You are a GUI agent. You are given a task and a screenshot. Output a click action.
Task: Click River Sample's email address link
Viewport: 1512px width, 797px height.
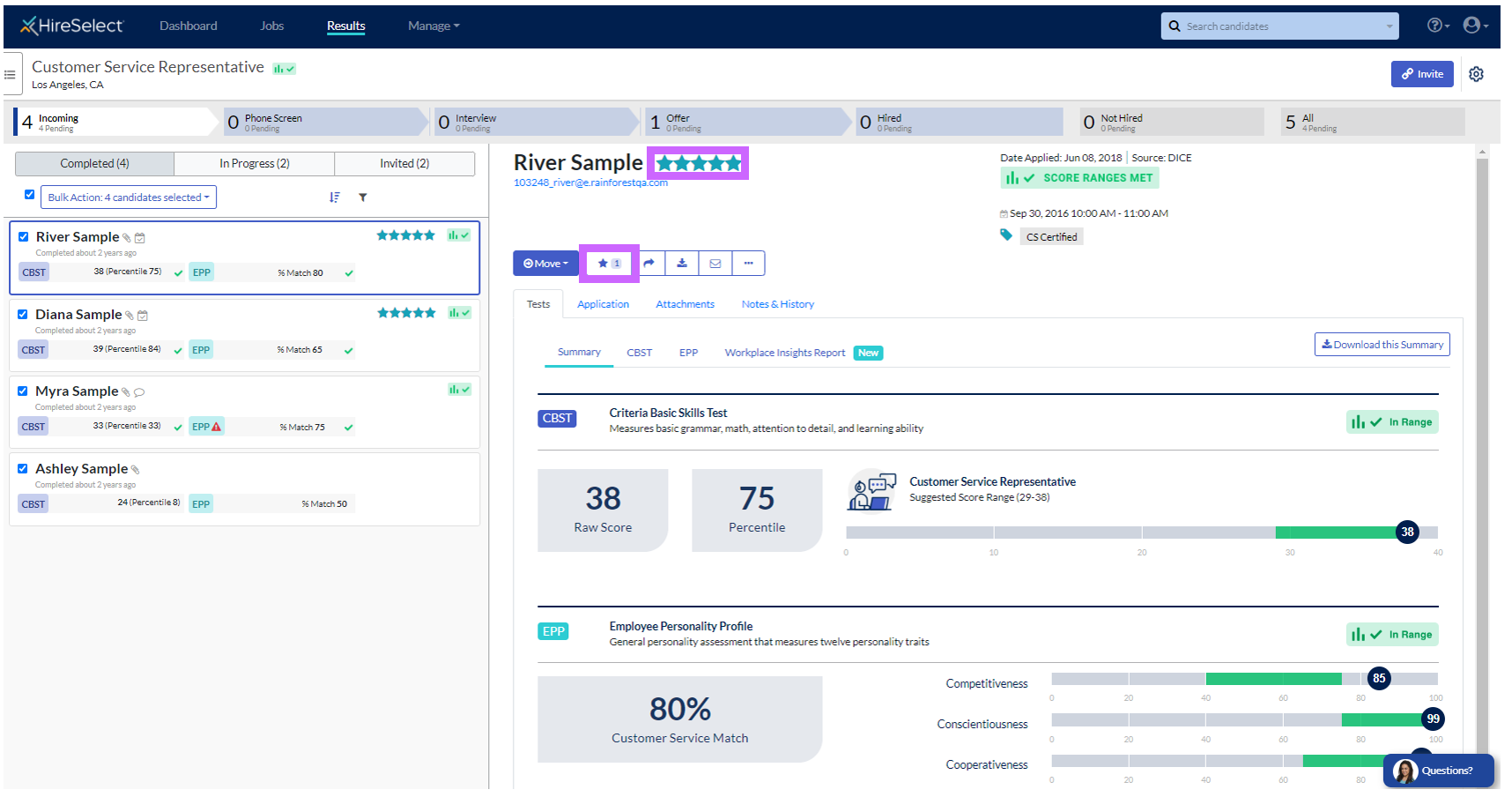[x=591, y=182]
